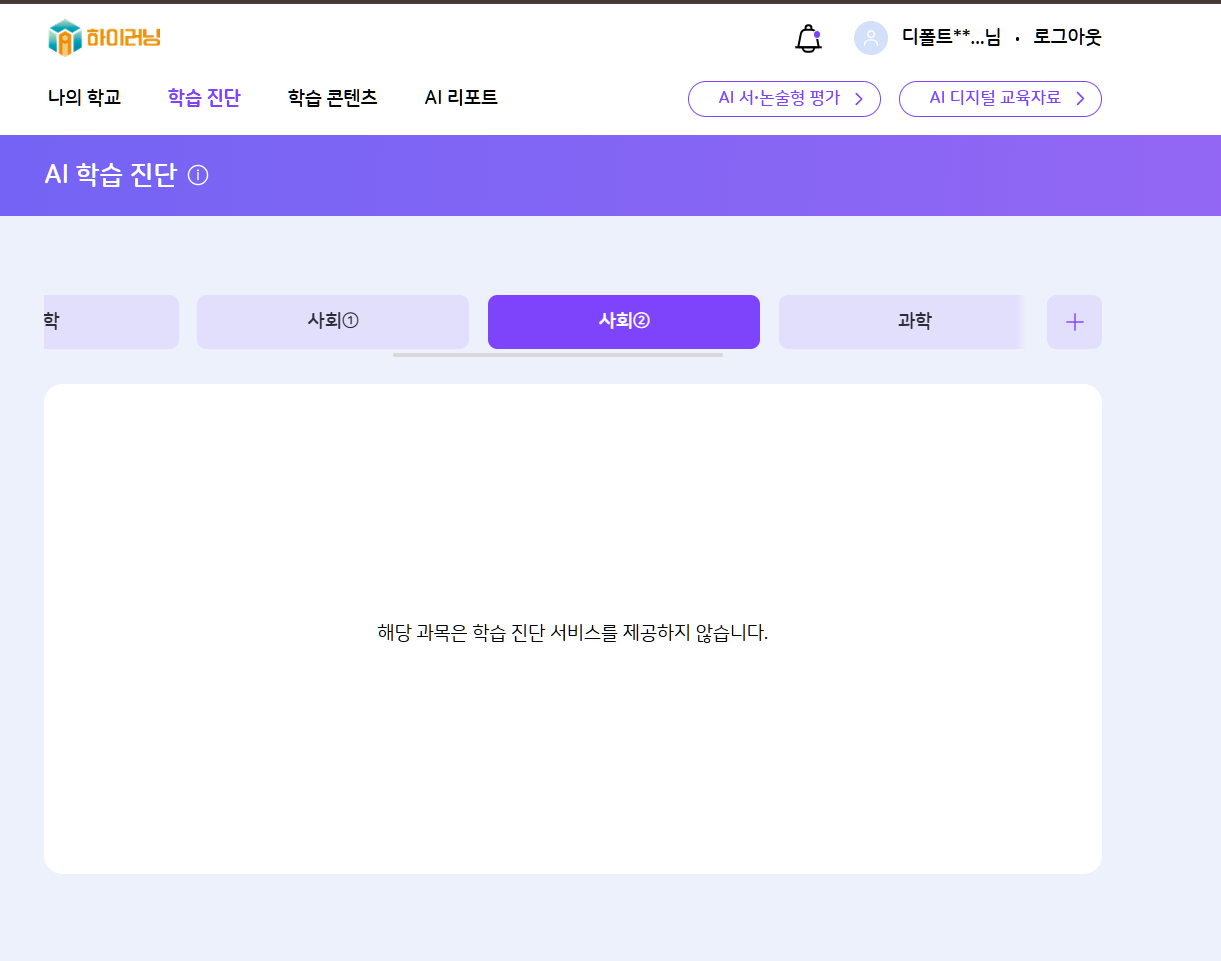Image resolution: width=1221 pixels, height=961 pixels.
Task: Select the 학습 진단 menu item
Action: [204, 98]
